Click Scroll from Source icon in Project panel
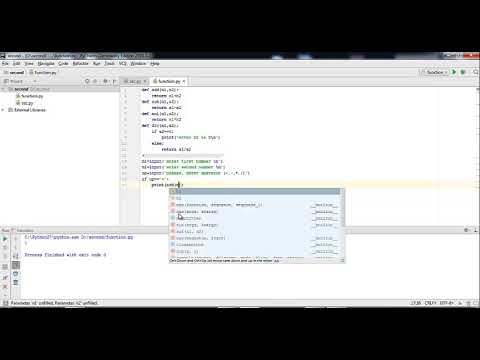The image size is (480, 360). pyautogui.click(x=87, y=81)
